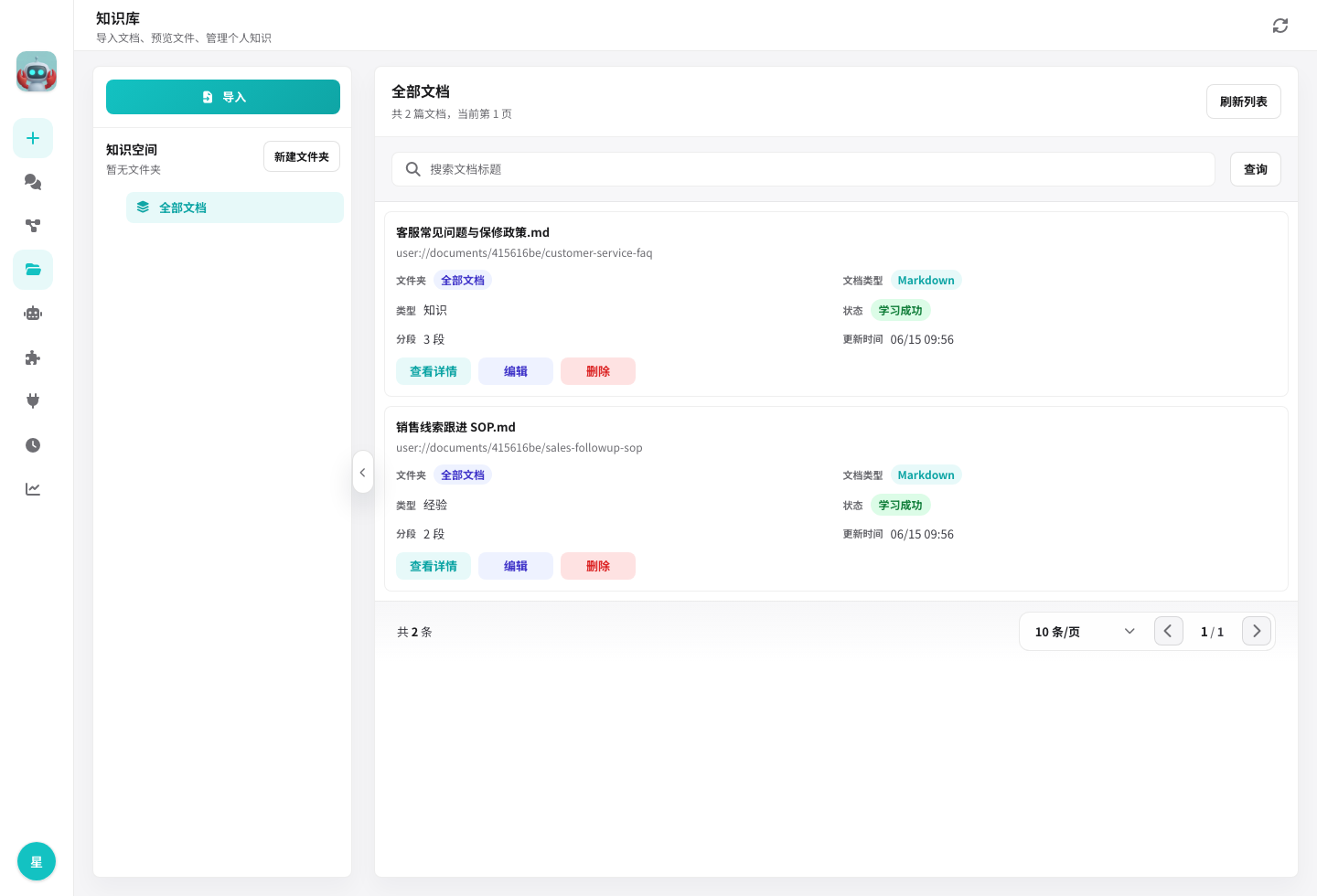Collapse the knowledge space side panel
1317x896 pixels.
363,472
